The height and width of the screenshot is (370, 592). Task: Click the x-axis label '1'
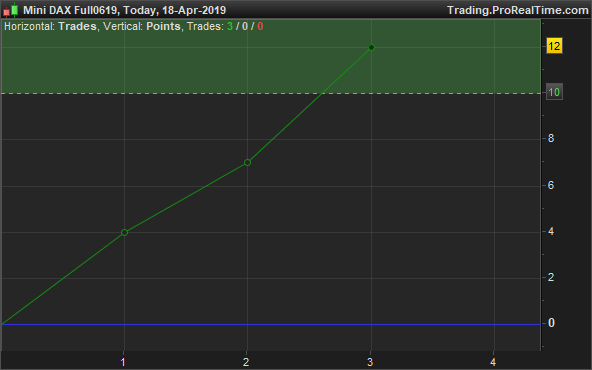[x=123, y=362]
